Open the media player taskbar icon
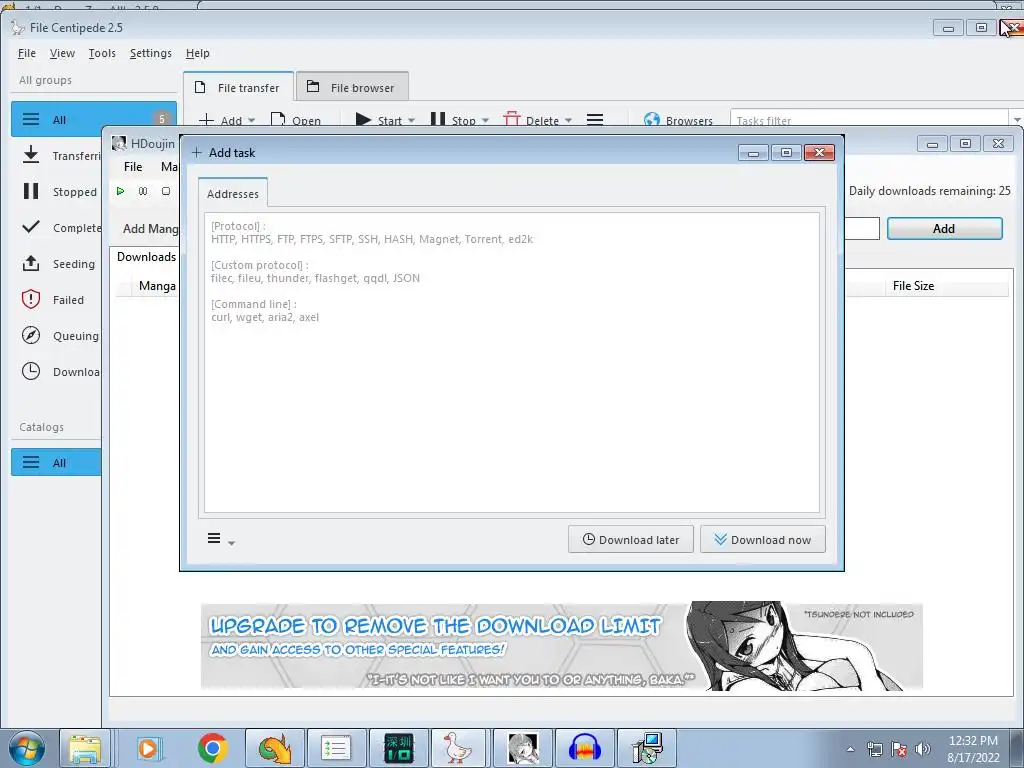Viewport: 1024px width, 768px height. pos(149,748)
